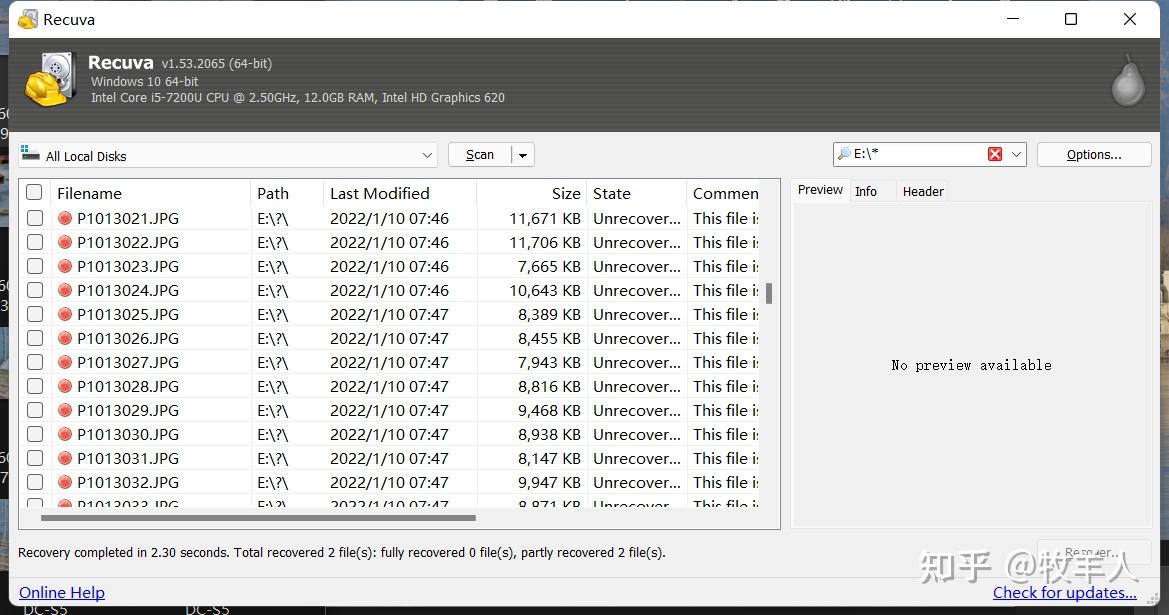Screen dimensions: 1169x615
Task: Click the red state dot for P1013025.JPG
Action: 65,314
